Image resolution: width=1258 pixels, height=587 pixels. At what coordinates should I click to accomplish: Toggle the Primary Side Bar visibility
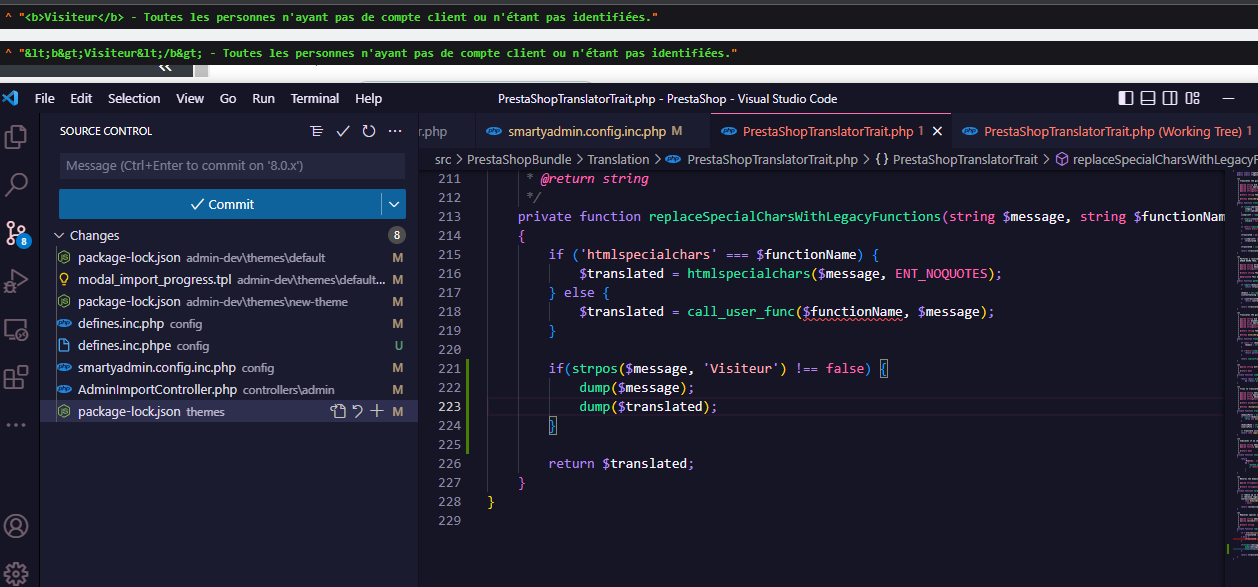point(1124,97)
